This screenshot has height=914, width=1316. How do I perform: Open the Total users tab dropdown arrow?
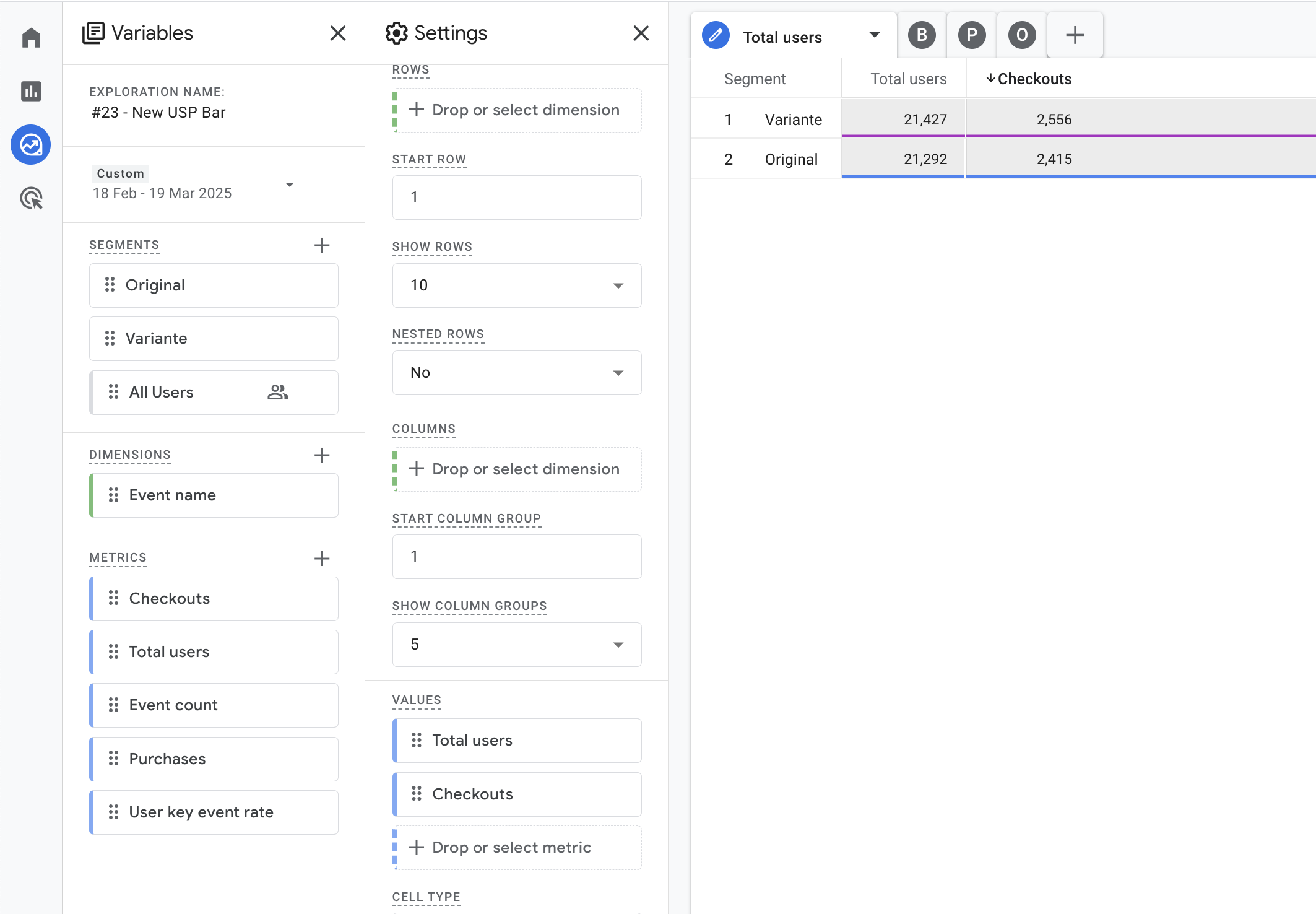coord(875,35)
